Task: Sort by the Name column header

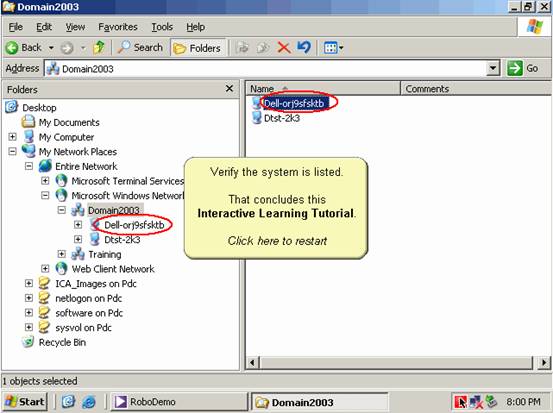Action: (323, 89)
